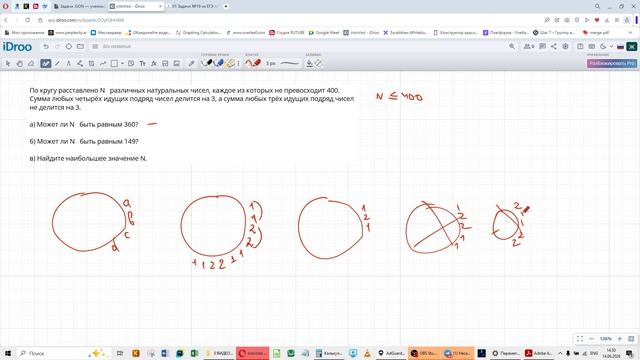Screen dimensions: 640x360
Task: Click the board shape icon next to redo
Action: tap(69, 47)
